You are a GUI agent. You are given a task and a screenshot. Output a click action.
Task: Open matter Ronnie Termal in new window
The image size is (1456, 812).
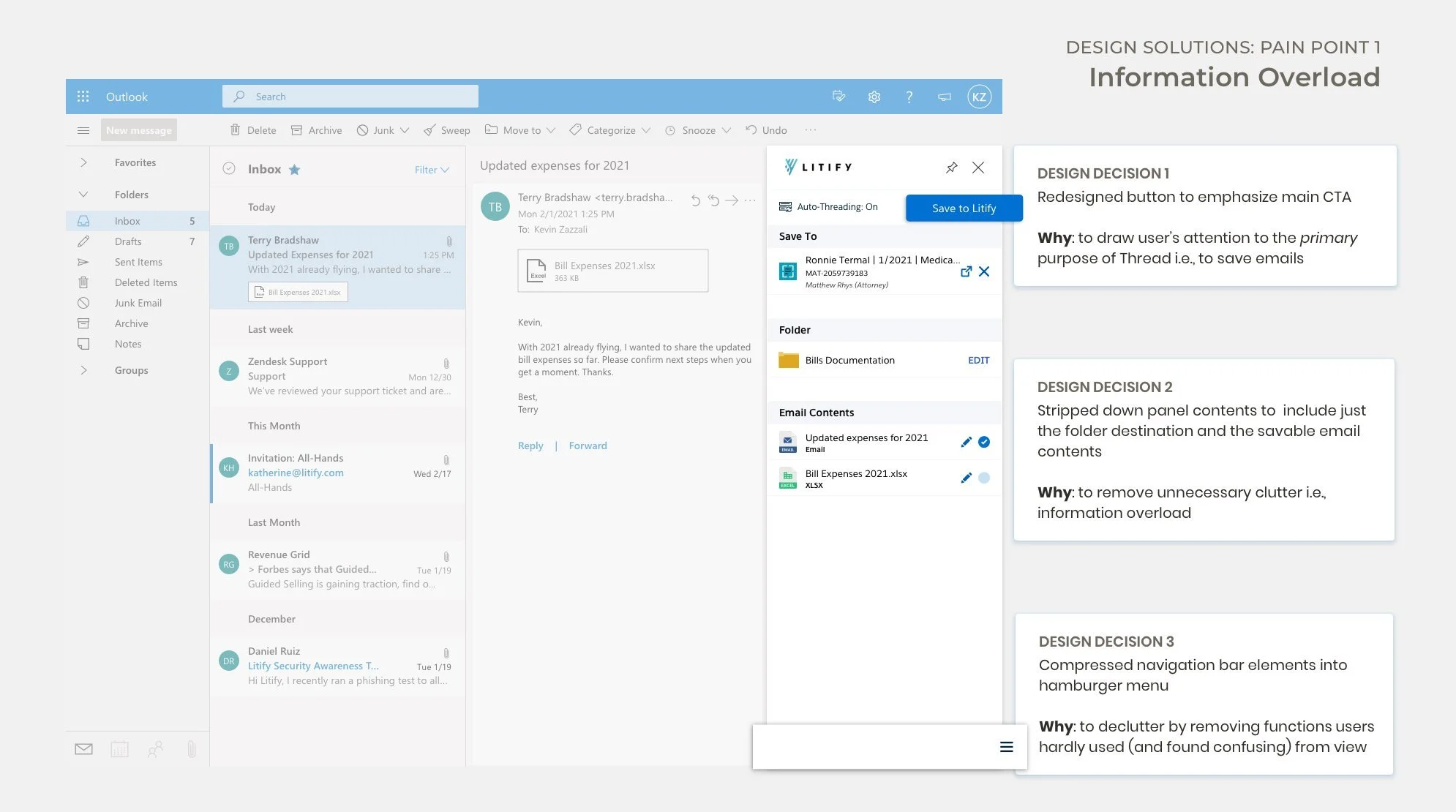click(x=966, y=271)
